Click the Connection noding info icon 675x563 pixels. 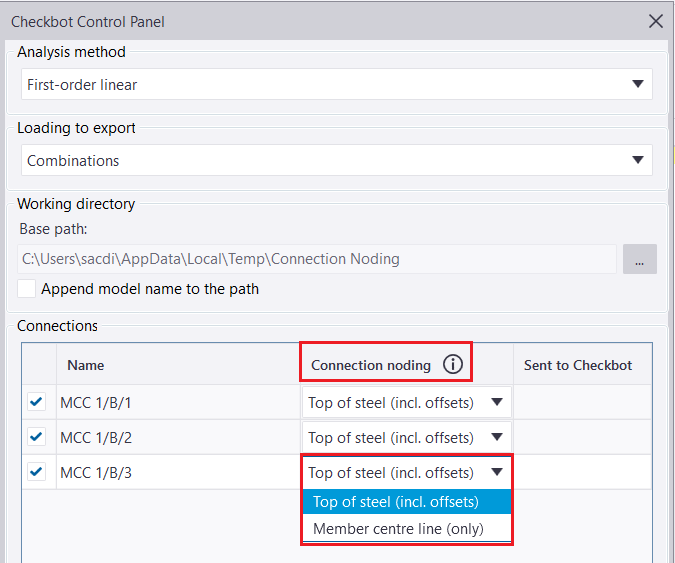pos(453,365)
